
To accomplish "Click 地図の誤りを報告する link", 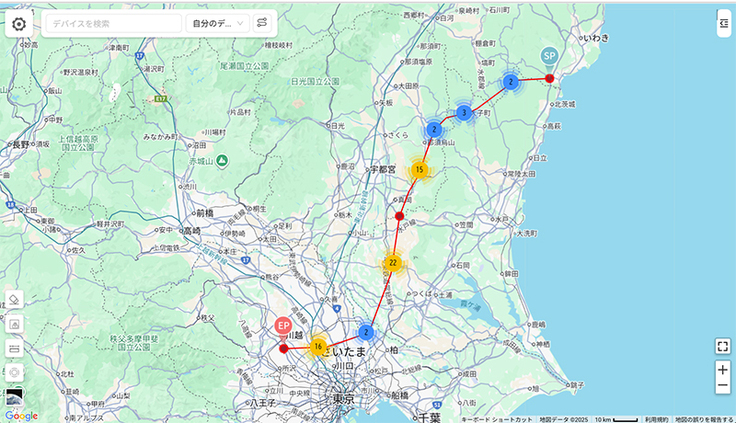I will click(704, 418).
